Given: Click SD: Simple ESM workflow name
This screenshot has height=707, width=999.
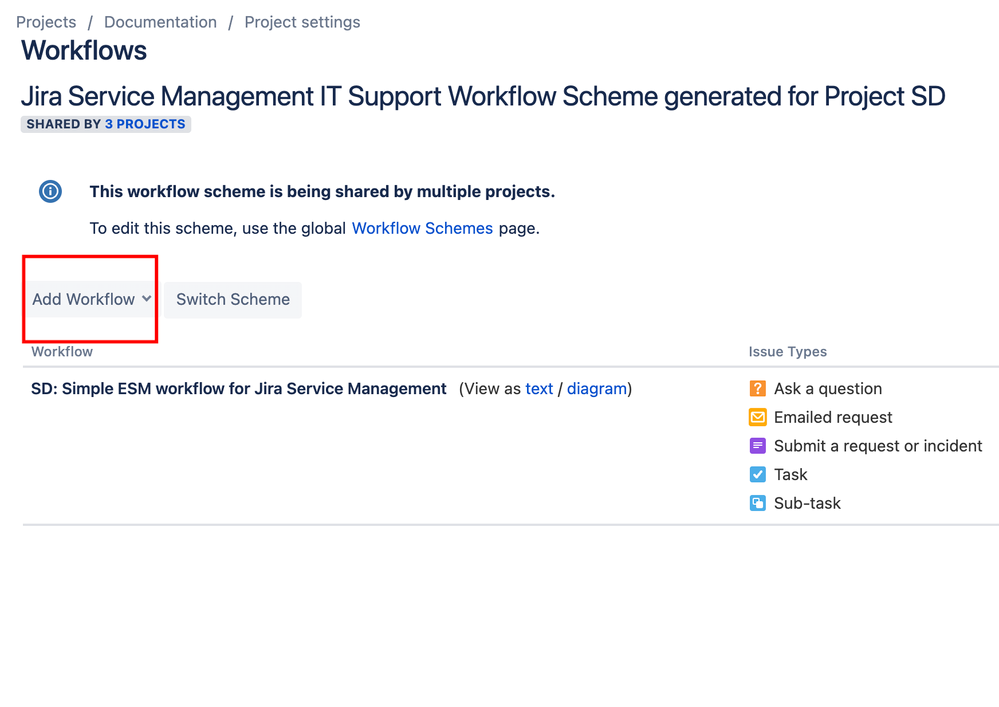Looking at the screenshot, I should point(239,389).
